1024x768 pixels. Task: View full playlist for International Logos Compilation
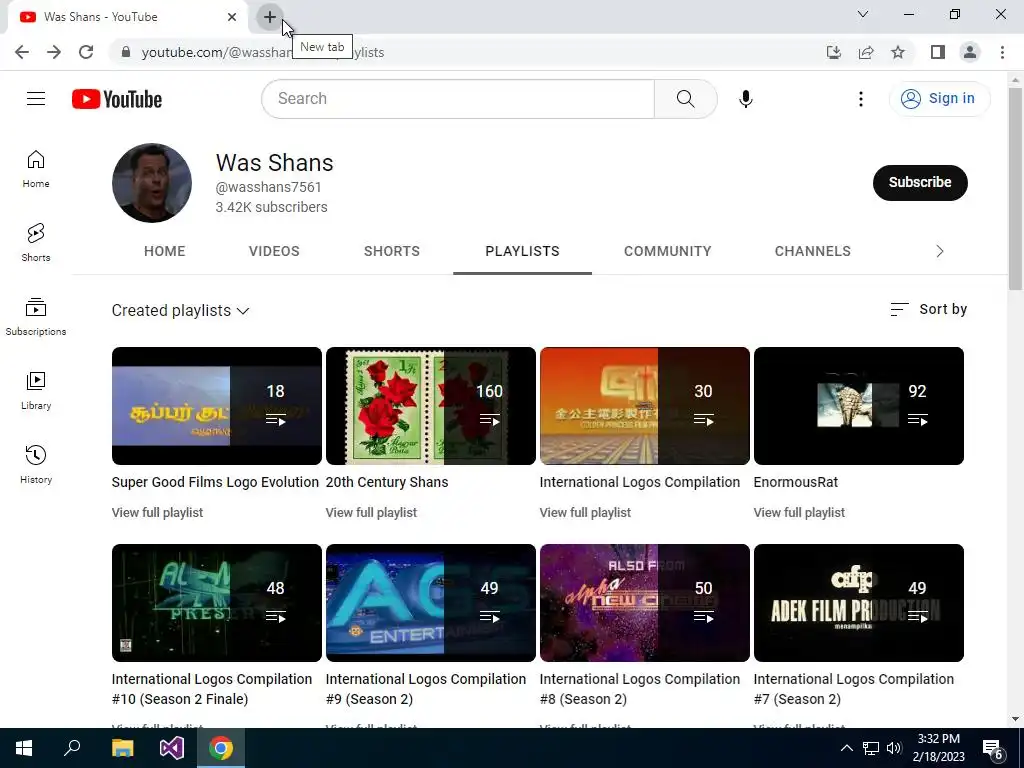point(585,513)
